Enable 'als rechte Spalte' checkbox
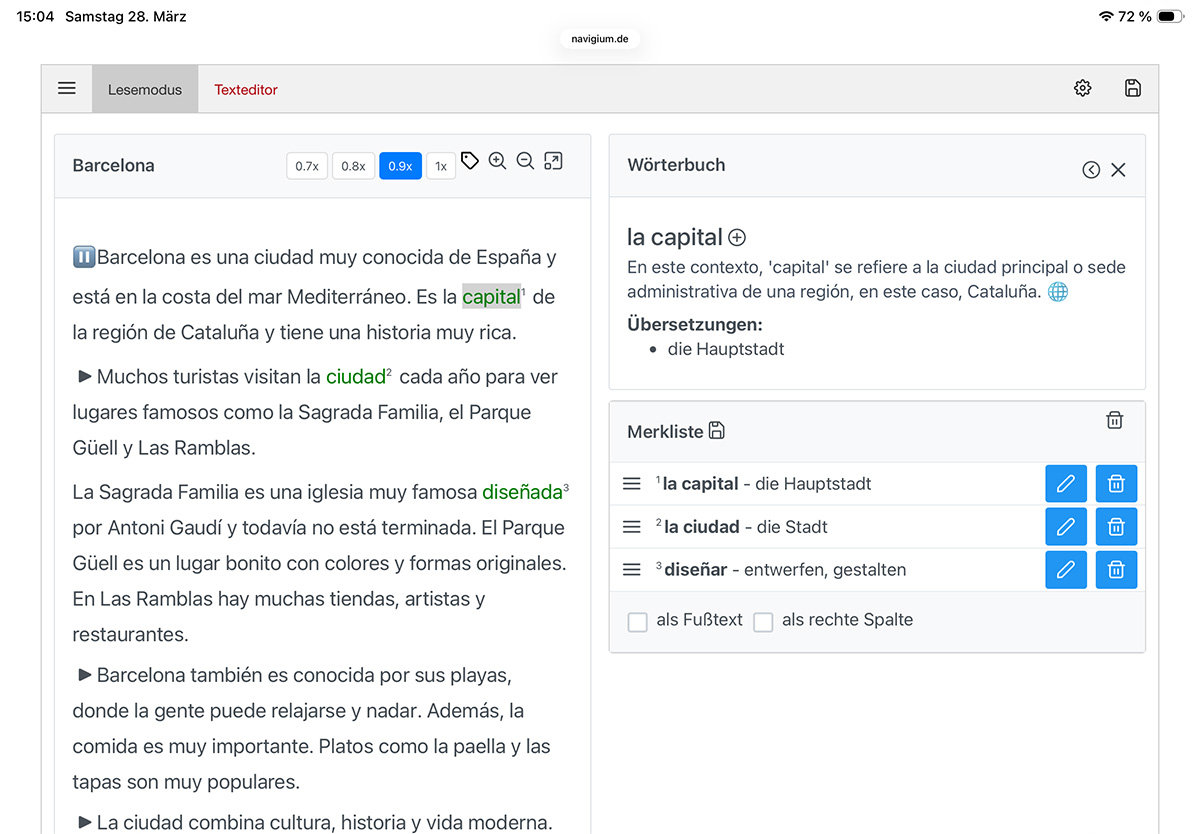This screenshot has height=834, width=1200. (x=763, y=622)
